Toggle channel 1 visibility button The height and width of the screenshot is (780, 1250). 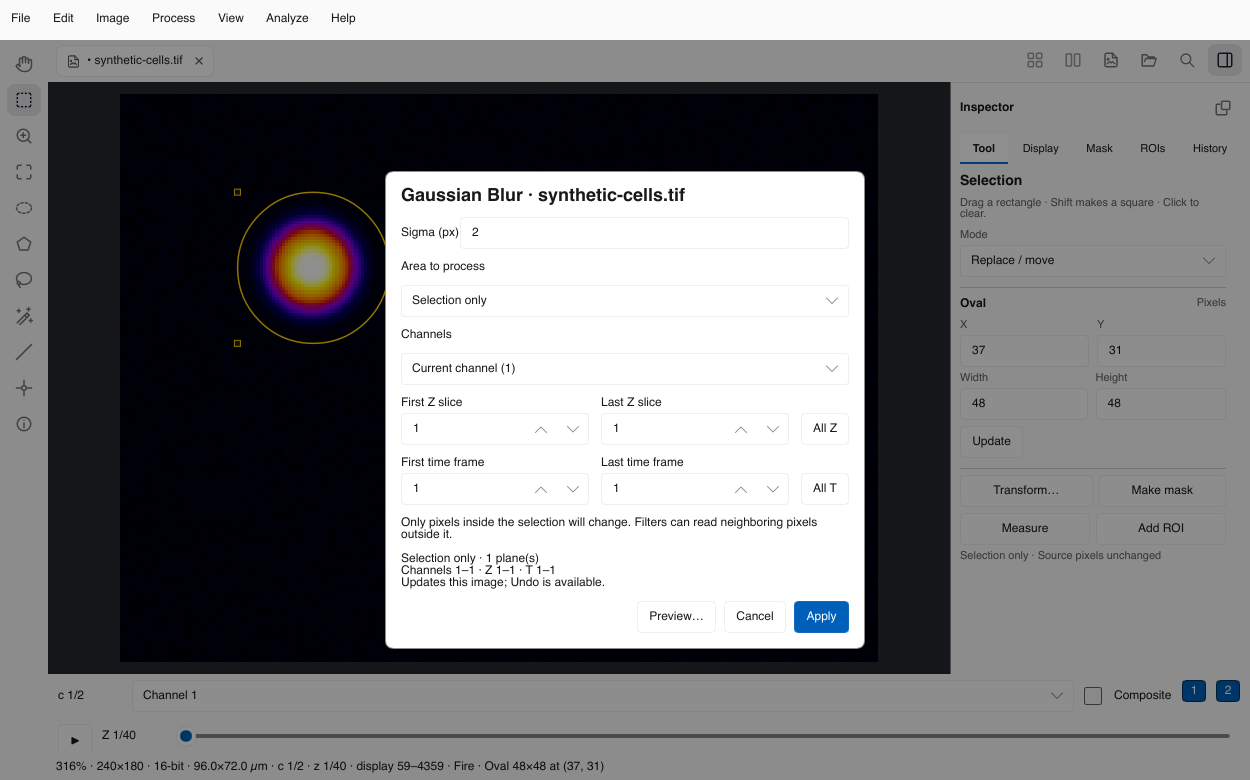(1193, 691)
